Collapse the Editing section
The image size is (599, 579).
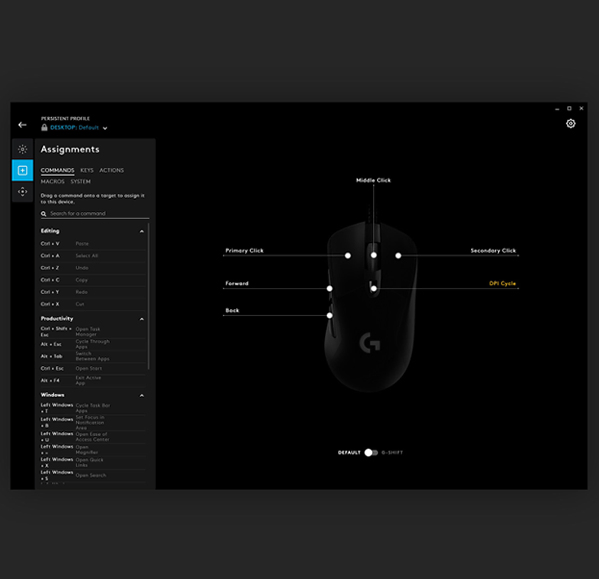coord(142,231)
